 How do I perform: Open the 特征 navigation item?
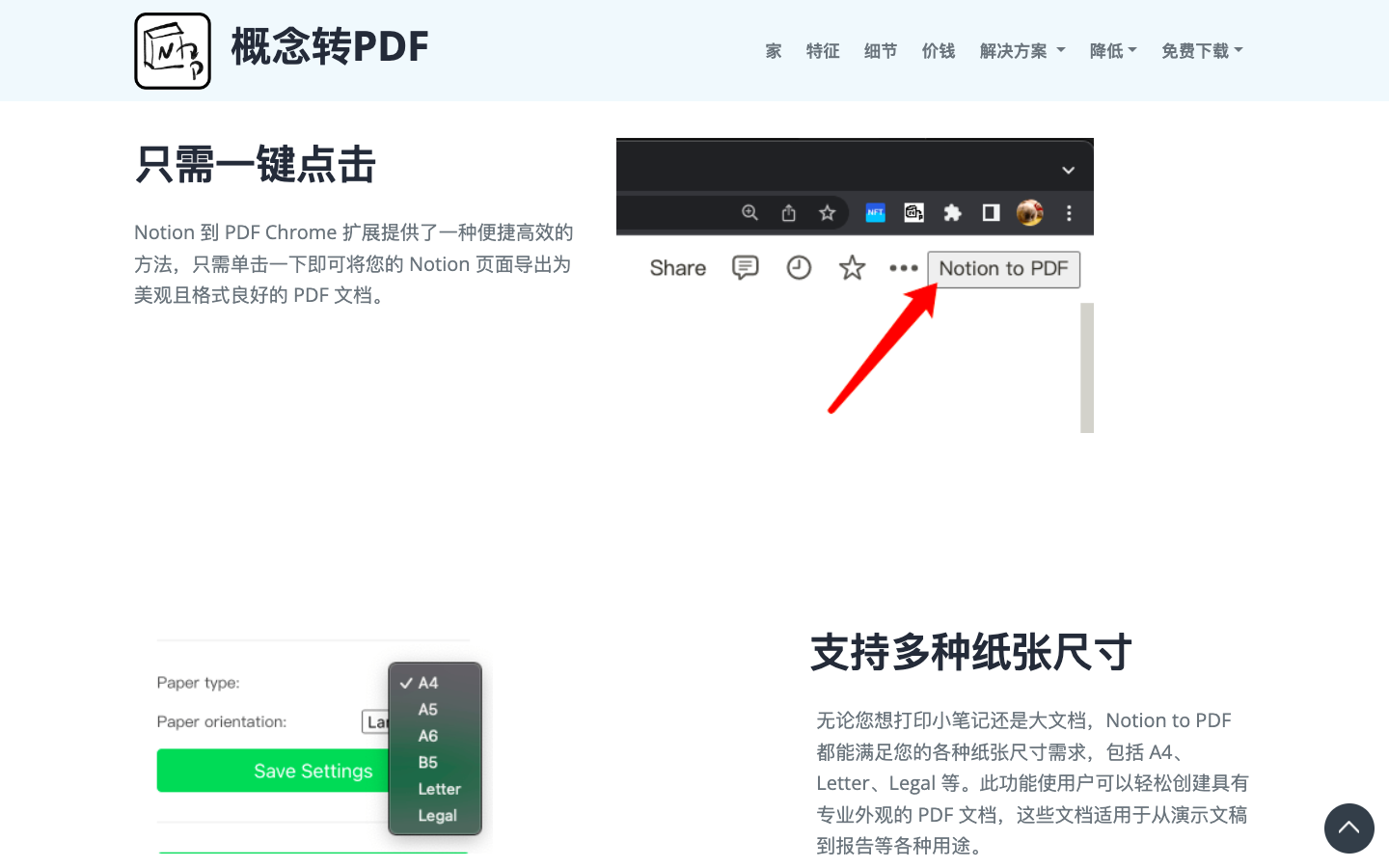[x=823, y=51]
